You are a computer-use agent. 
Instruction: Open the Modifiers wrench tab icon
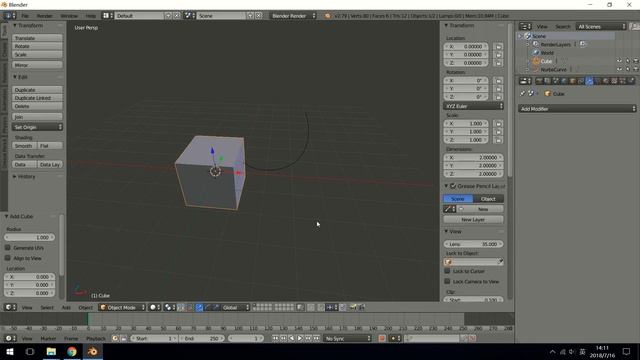pyautogui.click(x=589, y=81)
